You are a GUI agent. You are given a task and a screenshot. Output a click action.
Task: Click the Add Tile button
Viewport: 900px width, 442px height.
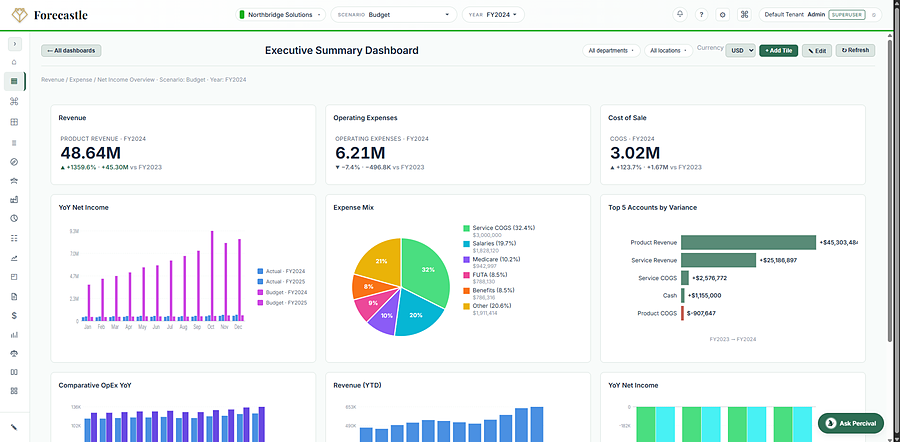coord(778,51)
